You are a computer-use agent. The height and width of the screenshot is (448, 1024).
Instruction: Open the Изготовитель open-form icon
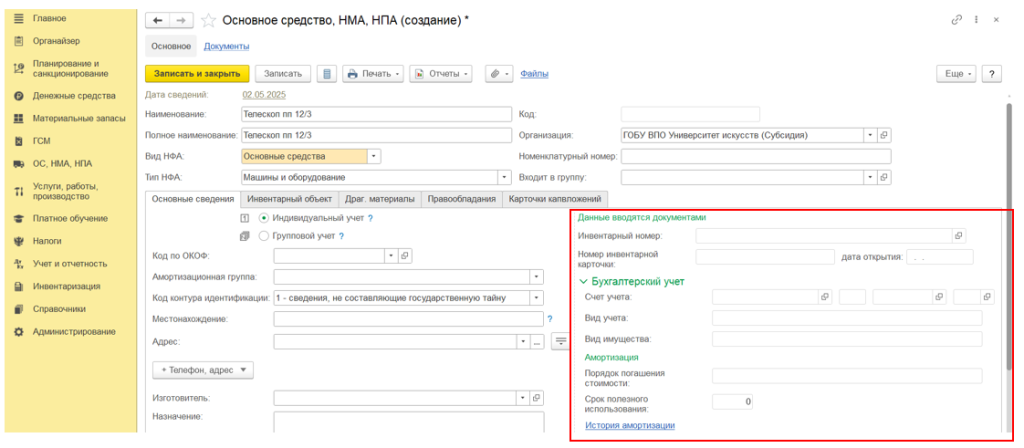click(536, 398)
